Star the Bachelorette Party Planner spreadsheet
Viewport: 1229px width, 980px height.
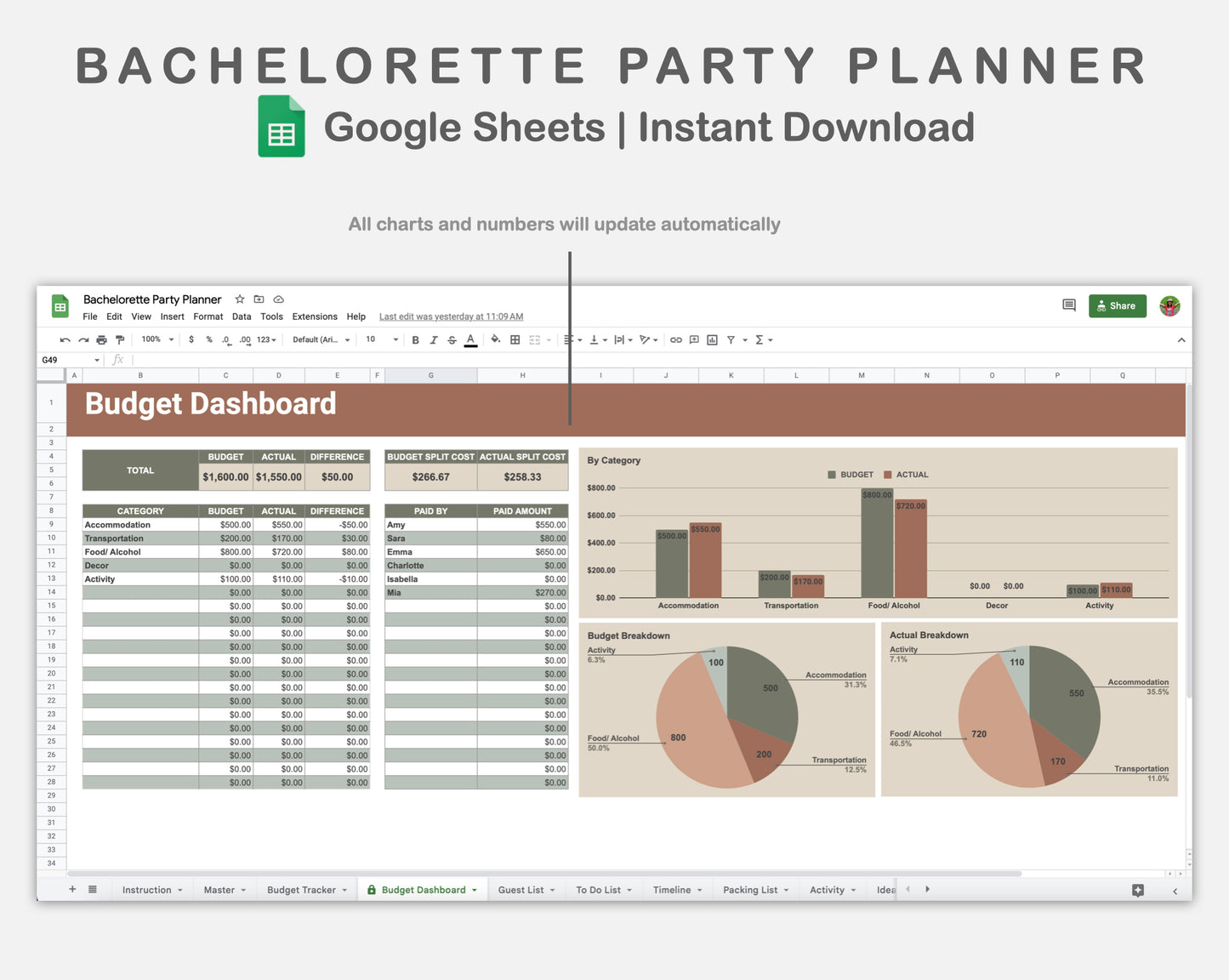(239, 299)
